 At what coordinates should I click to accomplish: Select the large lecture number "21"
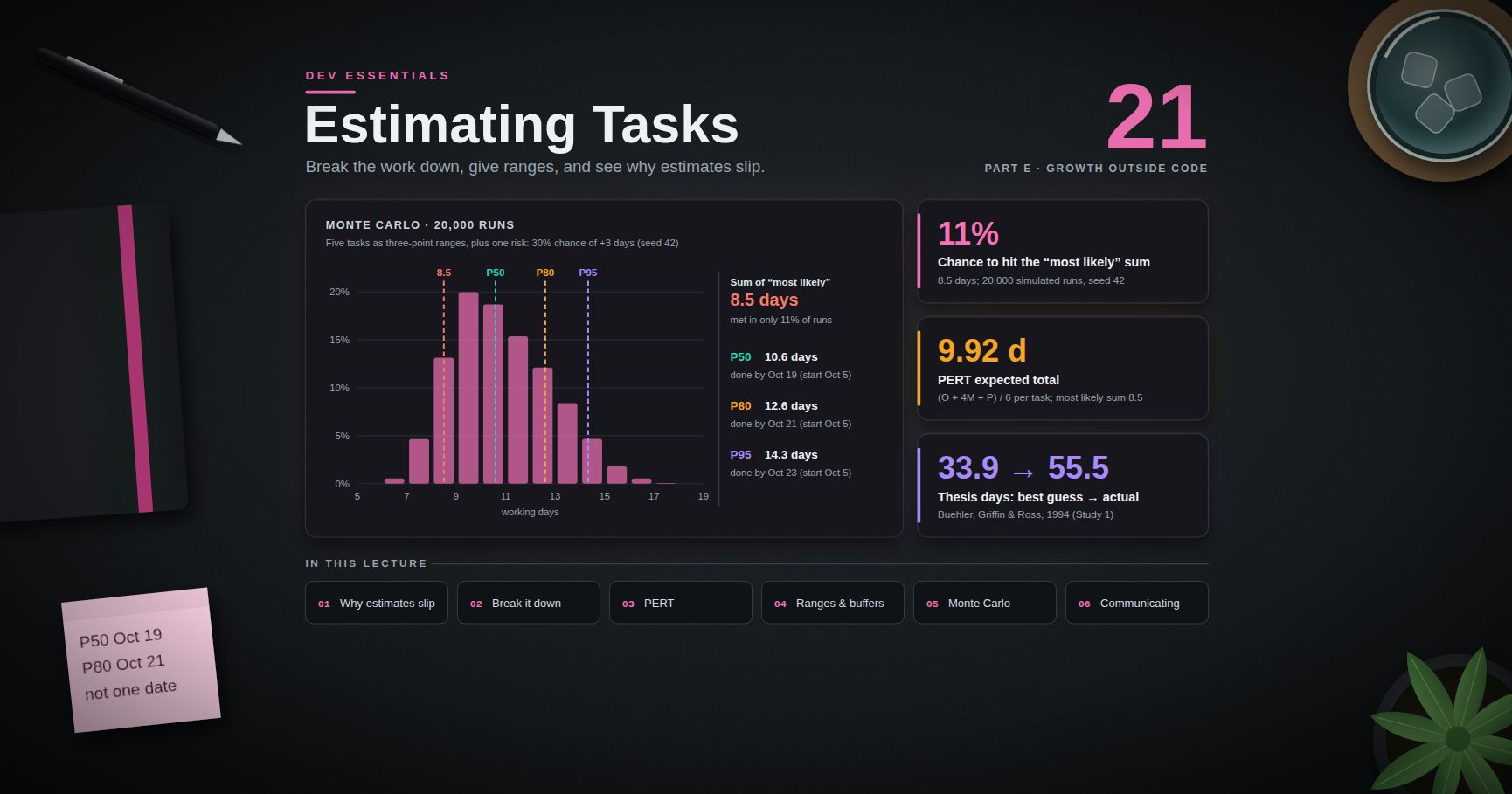pyautogui.click(x=1156, y=117)
